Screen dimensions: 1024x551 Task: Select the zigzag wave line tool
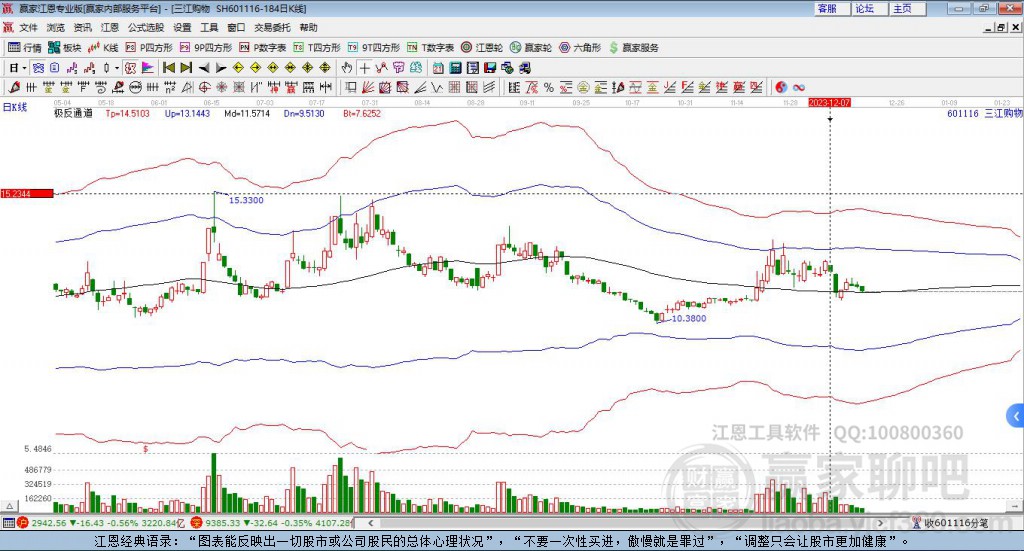pyautogui.click(x=437, y=87)
